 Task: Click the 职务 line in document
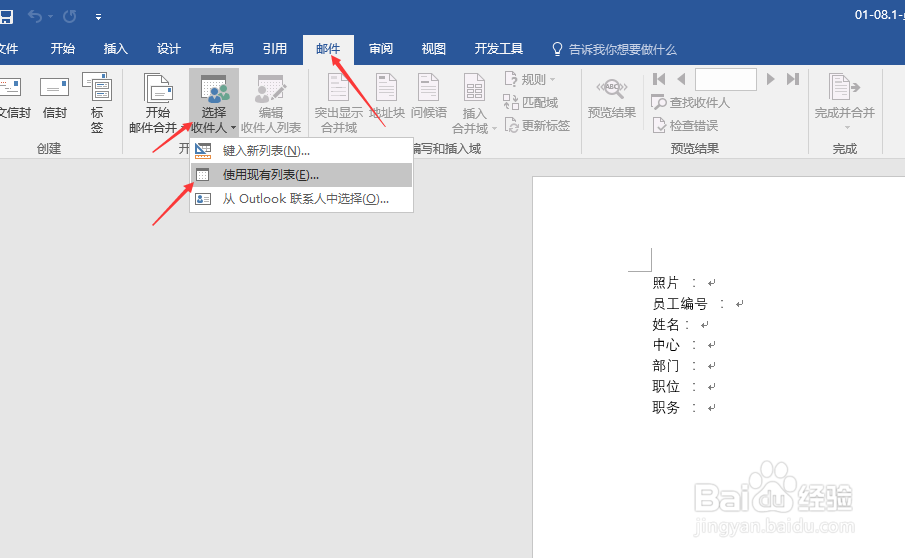tap(684, 407)
